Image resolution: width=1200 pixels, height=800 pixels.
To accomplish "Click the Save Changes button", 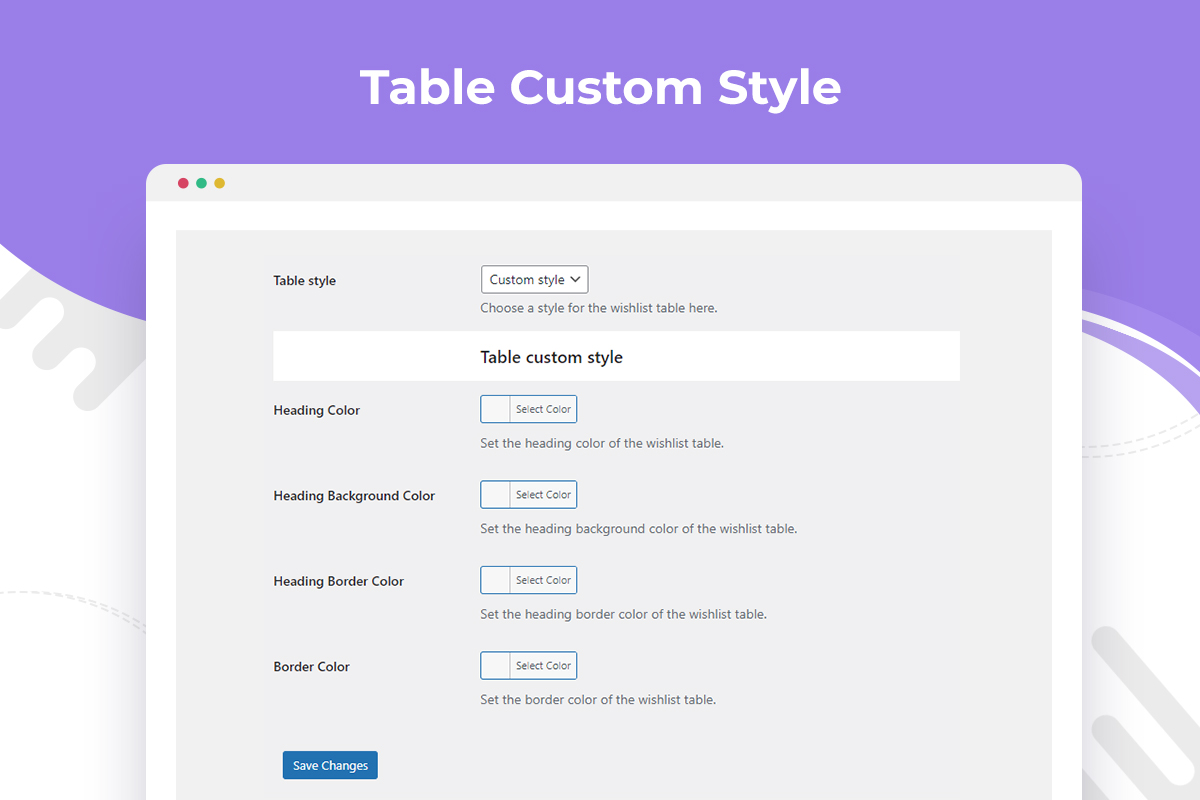I will coord(330,765).
